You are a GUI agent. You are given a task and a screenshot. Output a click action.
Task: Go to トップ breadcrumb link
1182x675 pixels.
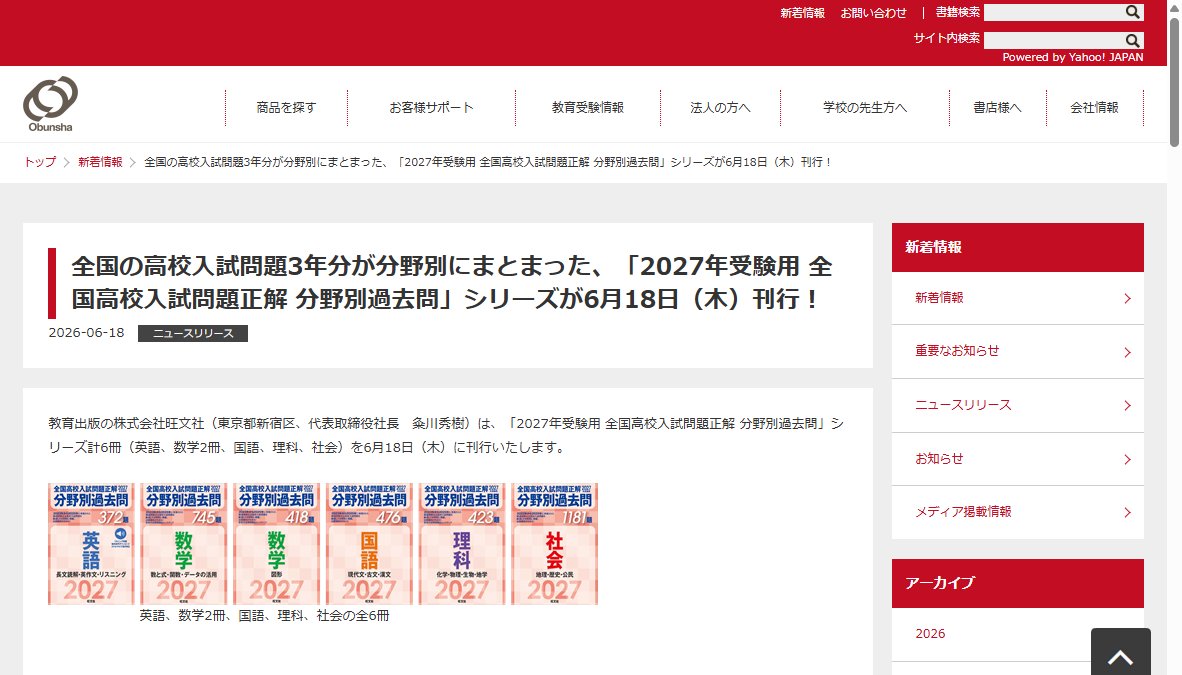click(x=40, y=162)
